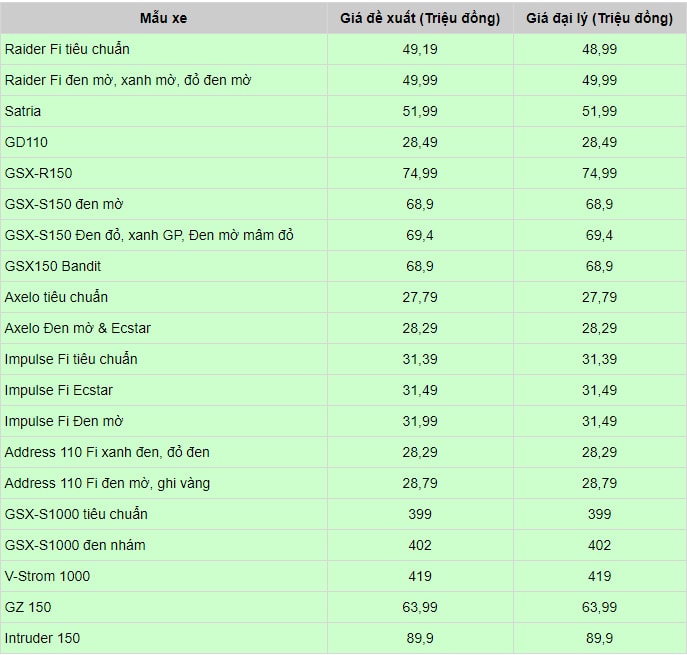
Task: Click the suggested price 28,79
Action: [x=420, y=483]
